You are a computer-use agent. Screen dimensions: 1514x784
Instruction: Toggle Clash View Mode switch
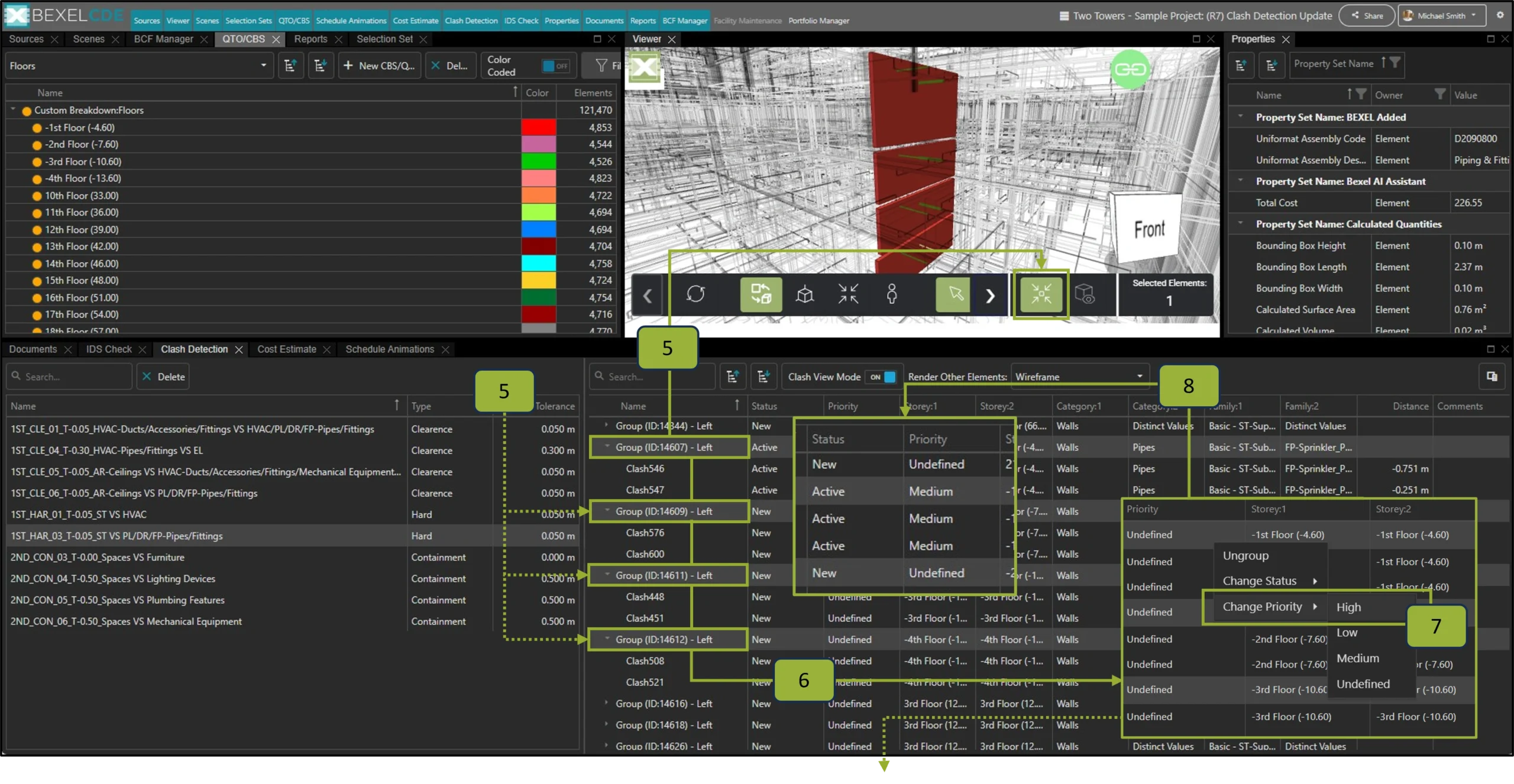click(882, 377)
